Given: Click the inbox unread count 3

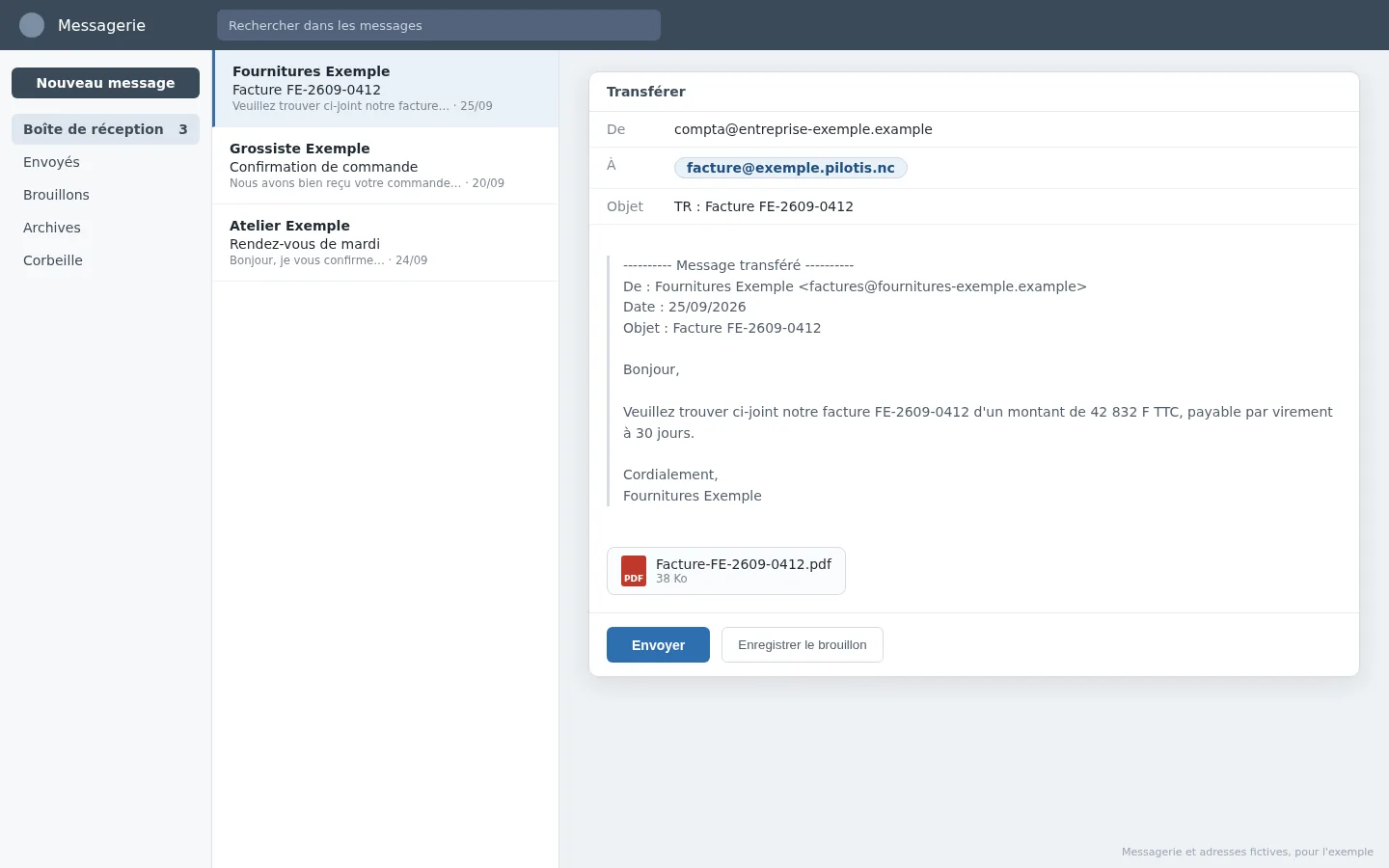Looking at the screenshot, I should pos(183,129).
